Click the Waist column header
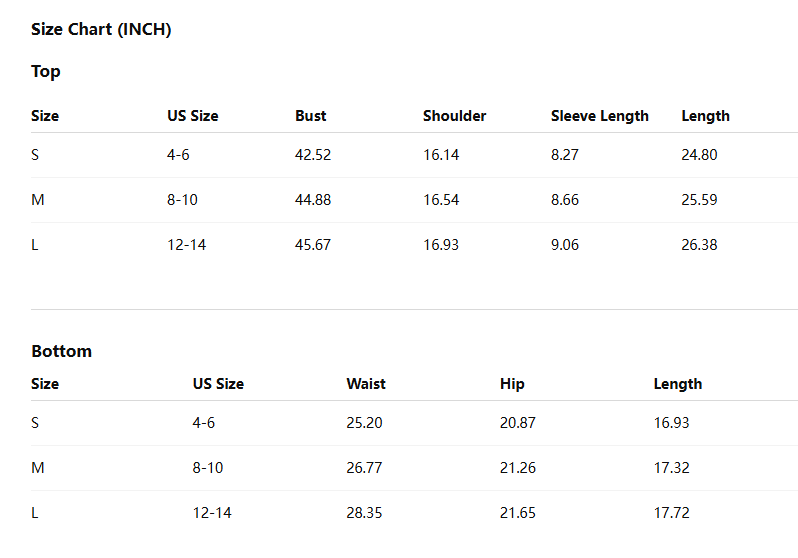 [x=366, y=384]
